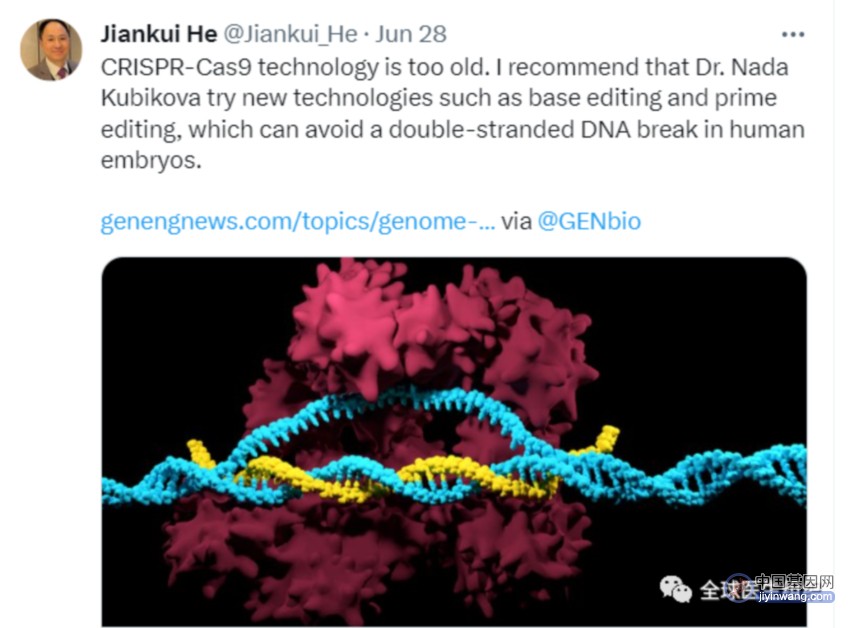The height and width of the screenshot is (628, 850).
Task: Open the three-dot more options menu
Action: point(793,34)
